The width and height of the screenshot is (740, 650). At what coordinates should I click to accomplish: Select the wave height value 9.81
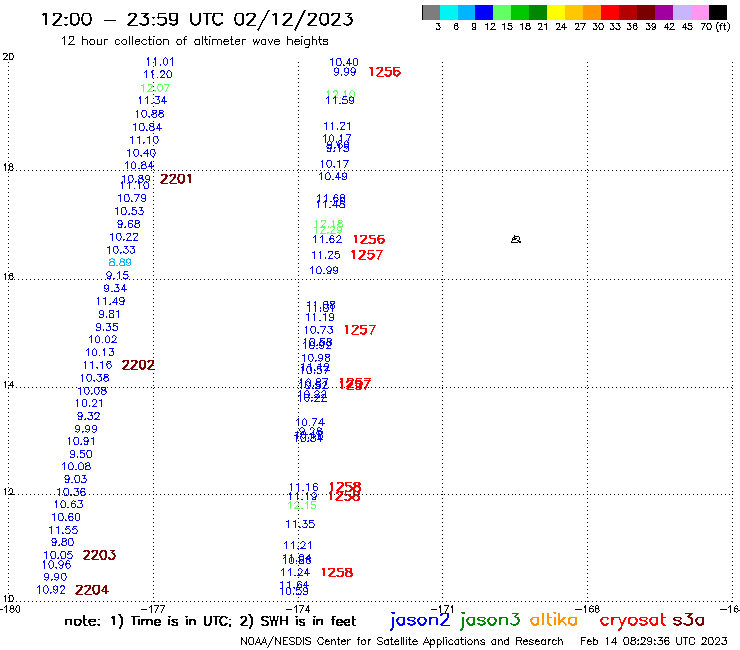[109, 314]
